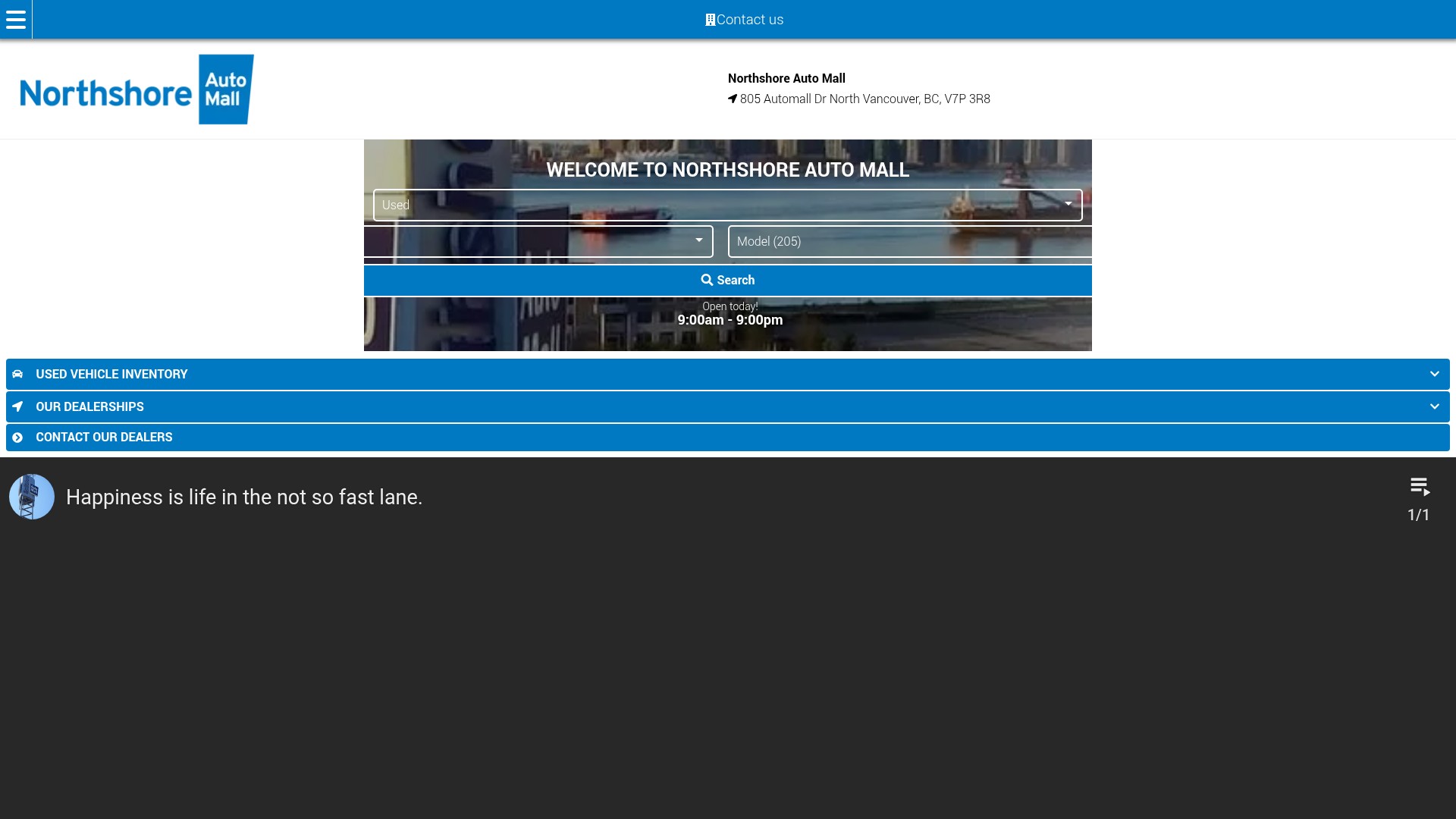Open the Used condition dropdown
The image size is (1456, 819).
(x=728, y=205)
